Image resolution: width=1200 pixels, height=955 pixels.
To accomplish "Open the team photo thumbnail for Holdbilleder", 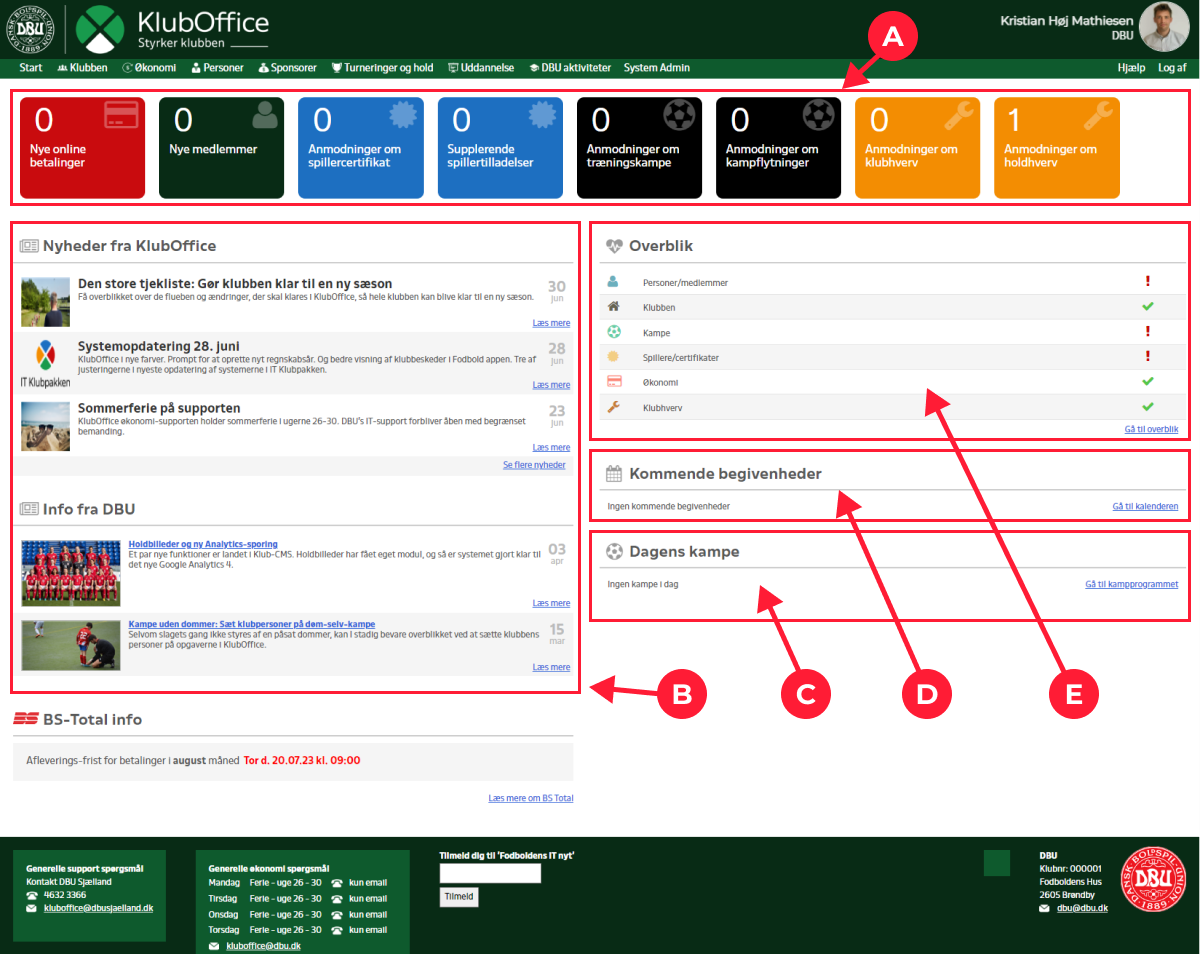I will [x=71, y=573].
